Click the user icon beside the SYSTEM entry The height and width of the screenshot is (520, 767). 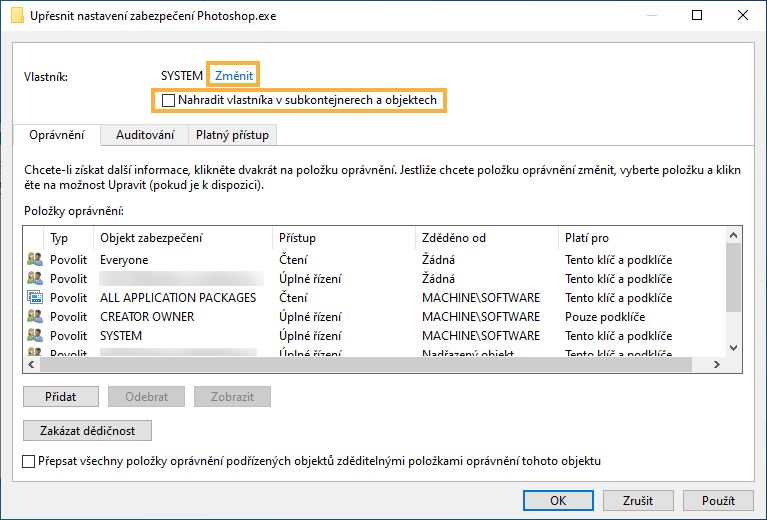click(x=35, y=336)
